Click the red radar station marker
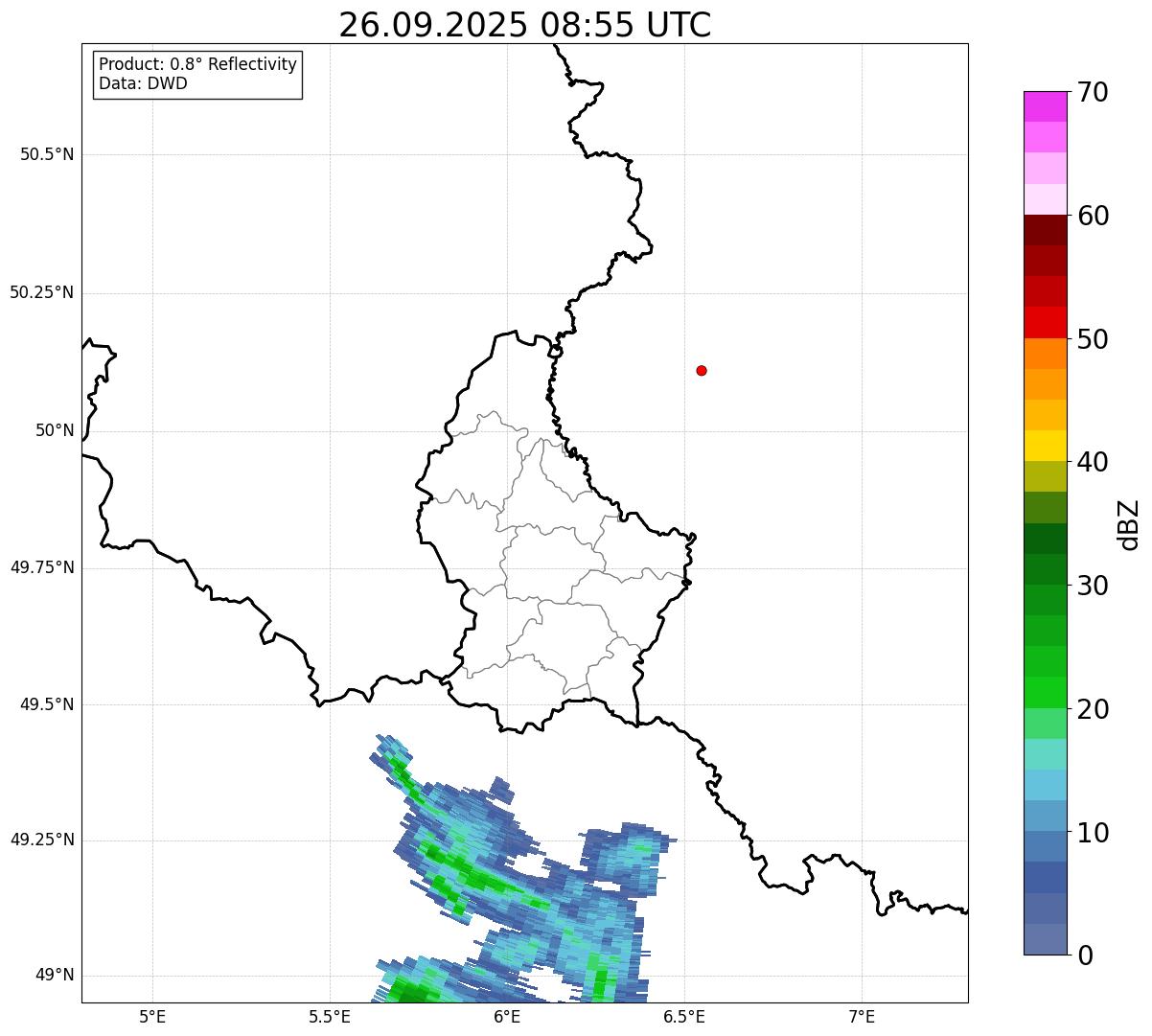 [x=702, y=370]
